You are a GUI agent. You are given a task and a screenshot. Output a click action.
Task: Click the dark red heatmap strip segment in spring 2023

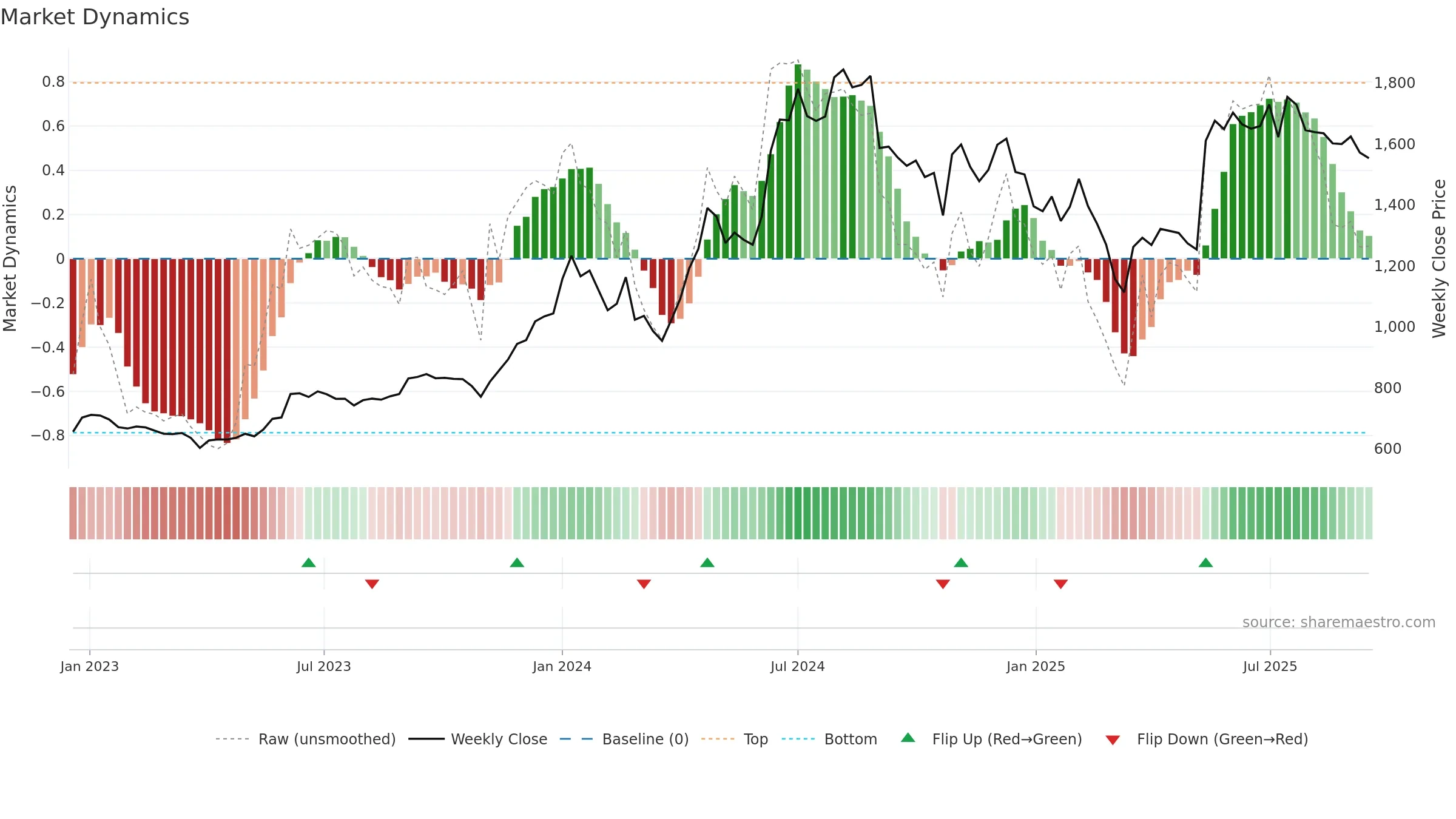227,513
